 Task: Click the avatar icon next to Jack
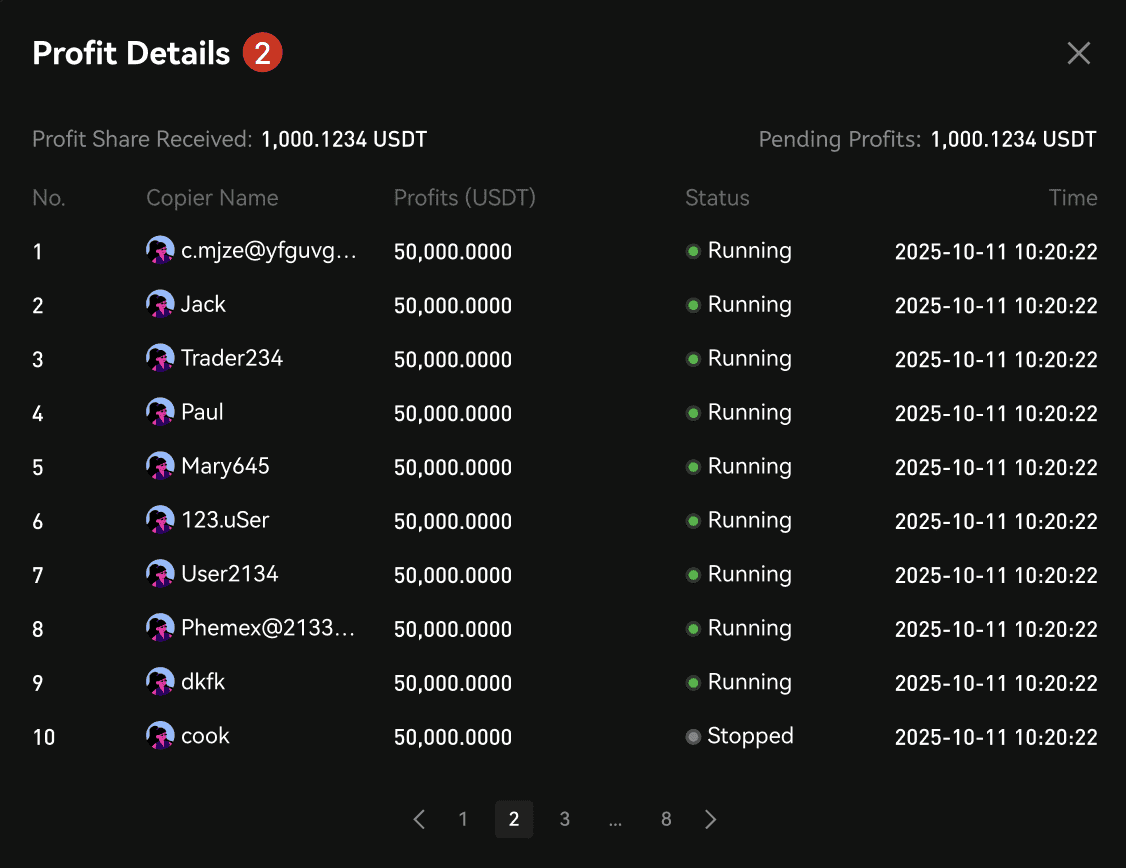(160, 304)
